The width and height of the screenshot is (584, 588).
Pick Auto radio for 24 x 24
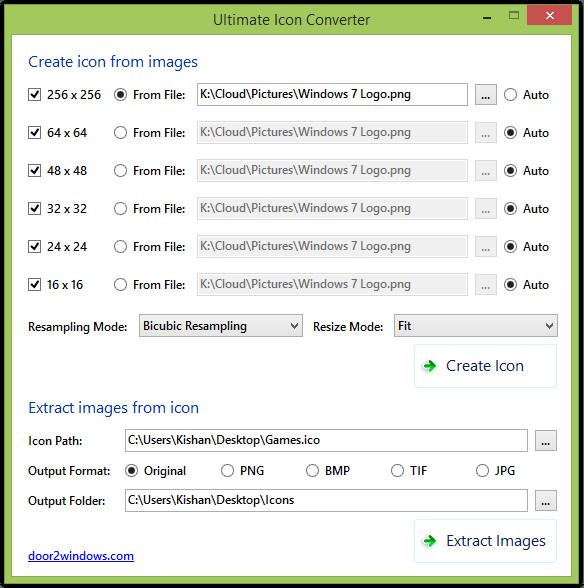510,246
